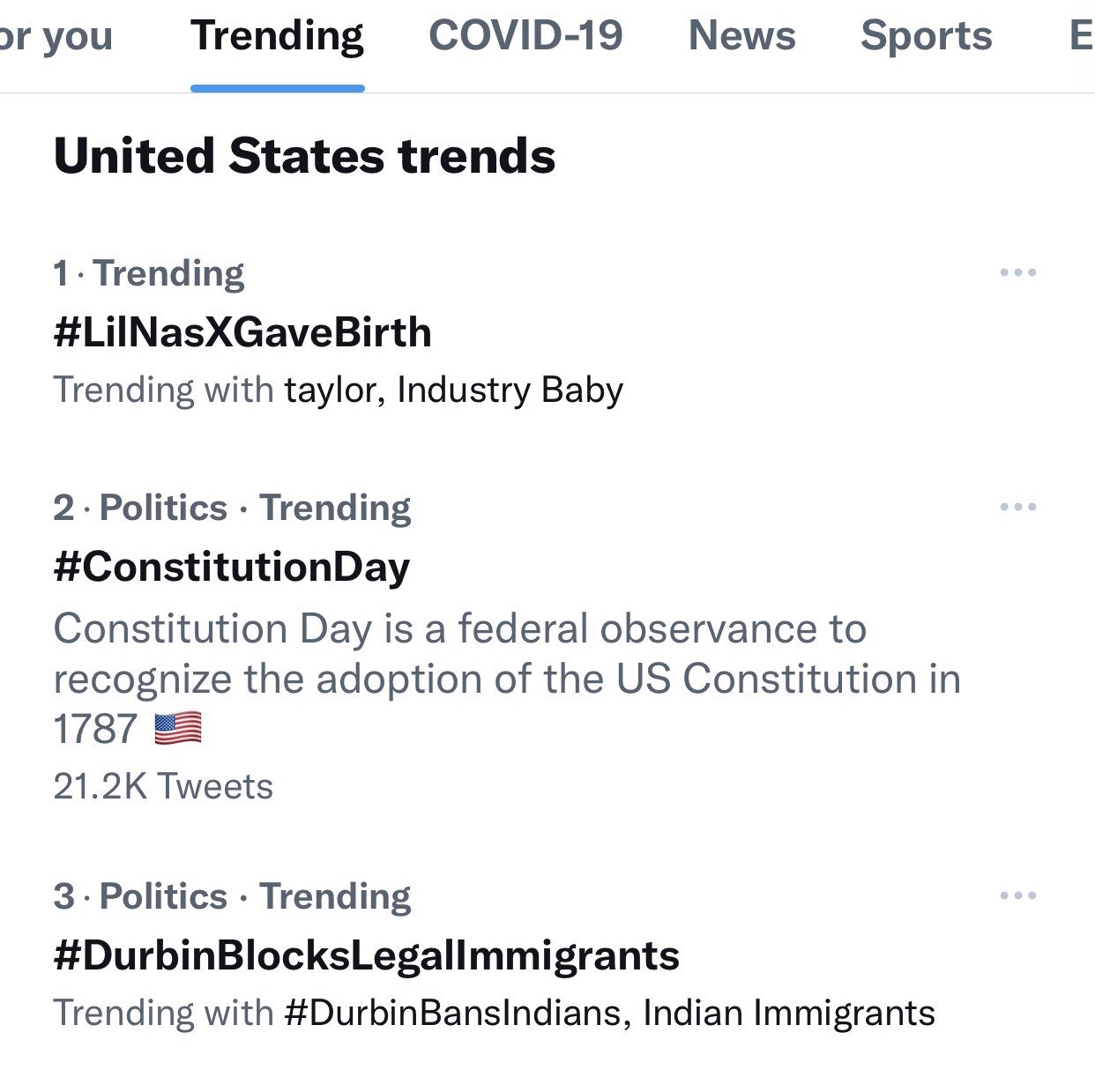Screen dimensions: 1095x1092
Task: Open the partially visible tab after Sports
Action: [1081, 37]
